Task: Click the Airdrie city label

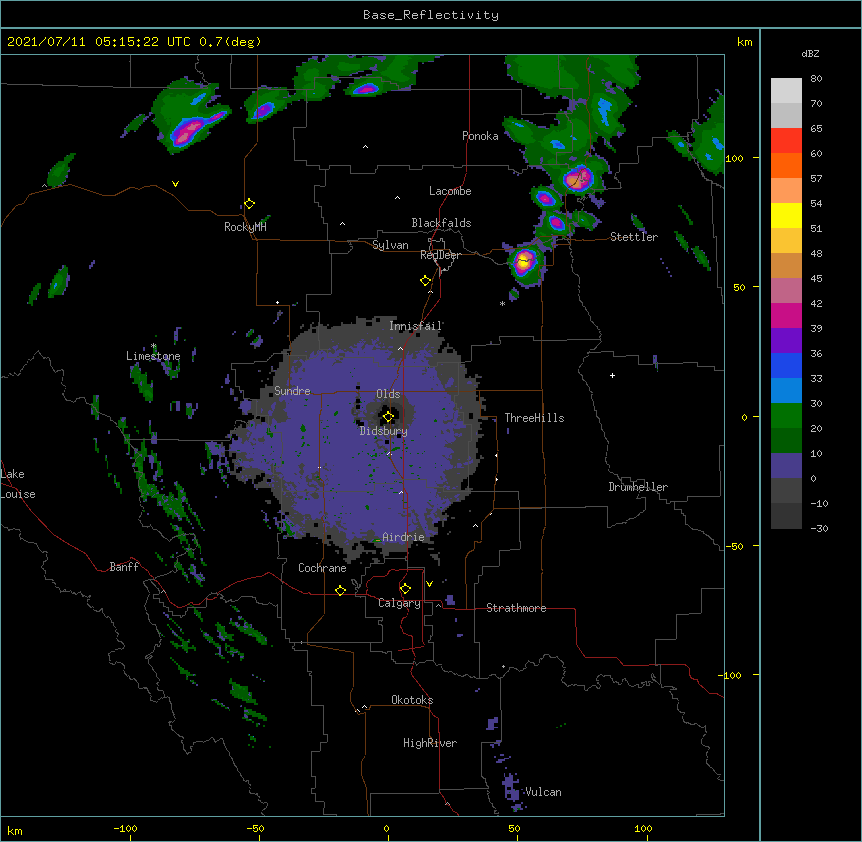Action: [403, 537]
